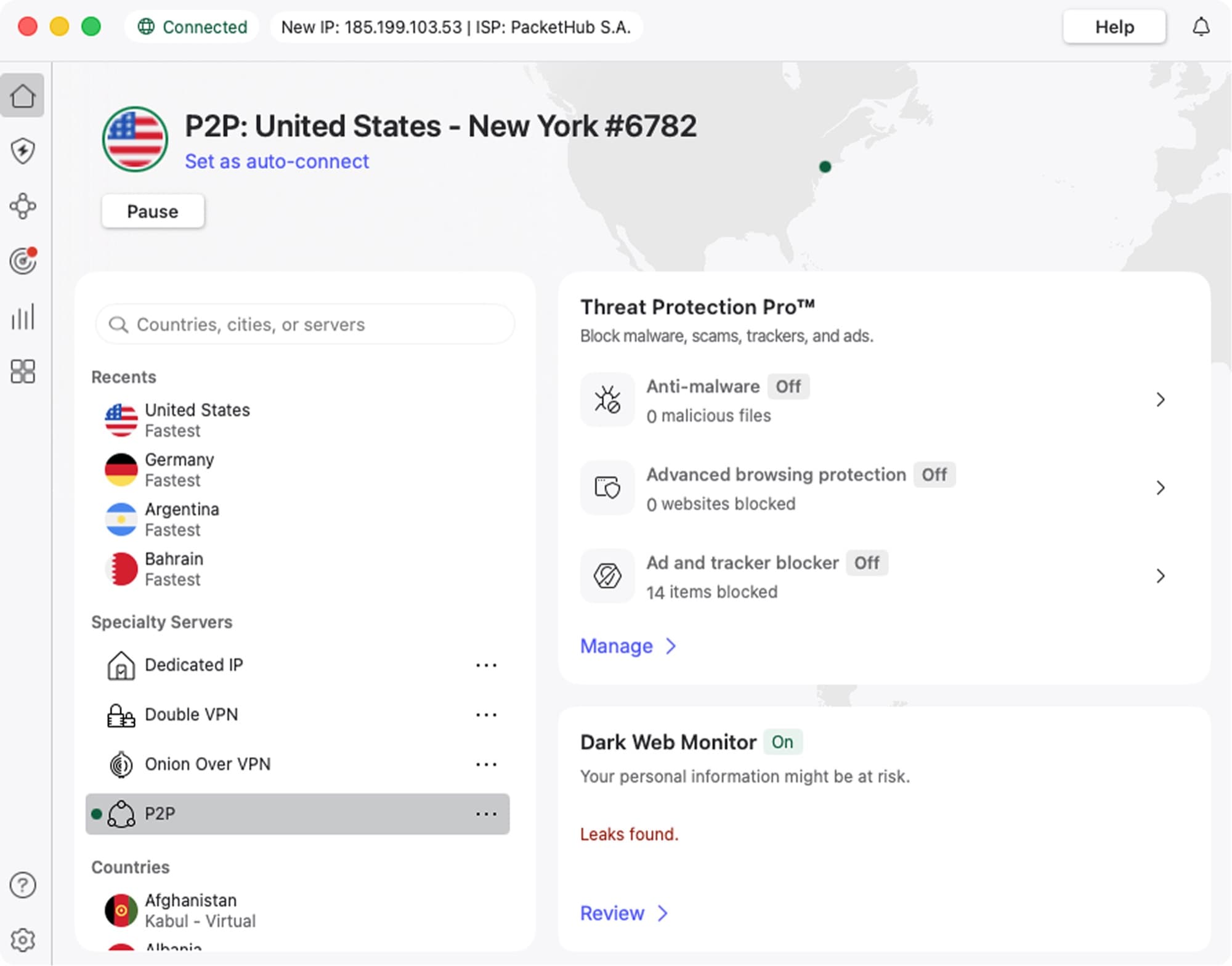Open Threat Protection shield icon in sidebar
1232x966 pixels.
23,151
